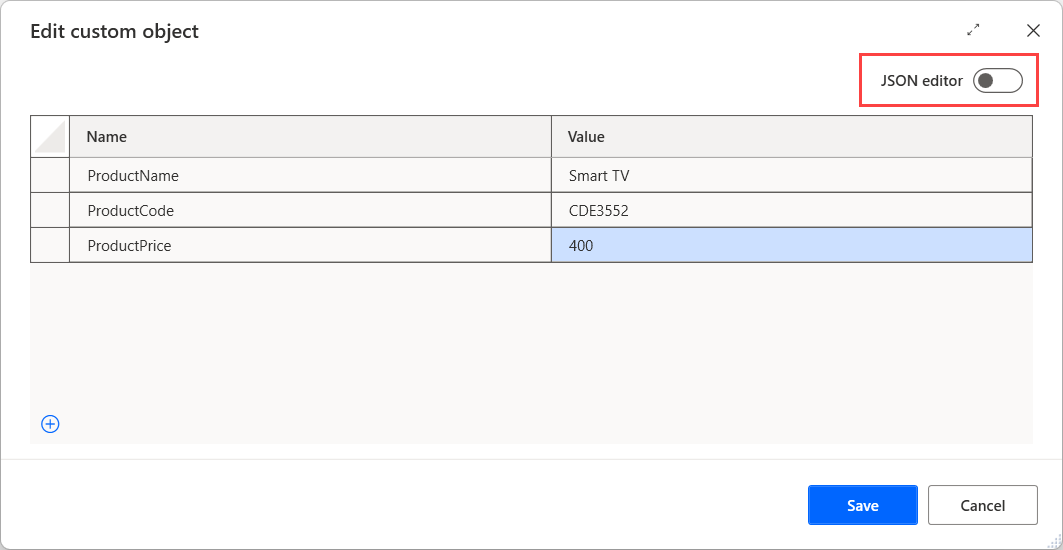The height and width of the screenshot is (550, 1063).
Task: Edit the Smart TV value cell
Action: tap(790, 176)
